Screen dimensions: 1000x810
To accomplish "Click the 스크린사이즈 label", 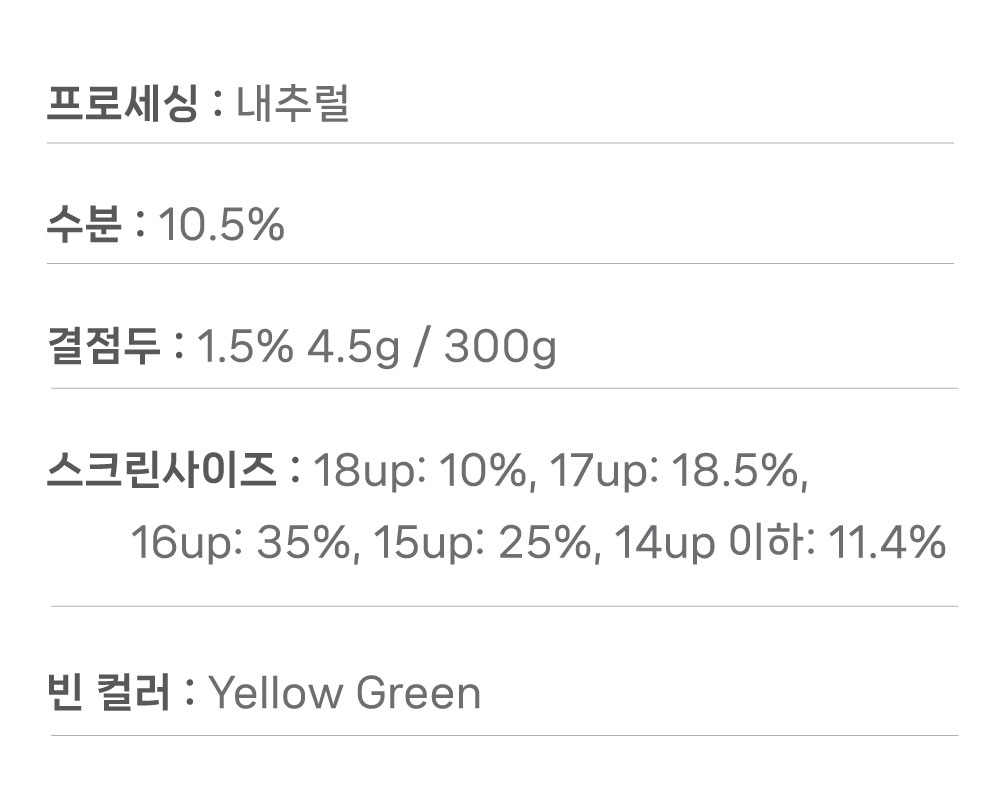I will point(161,469).
